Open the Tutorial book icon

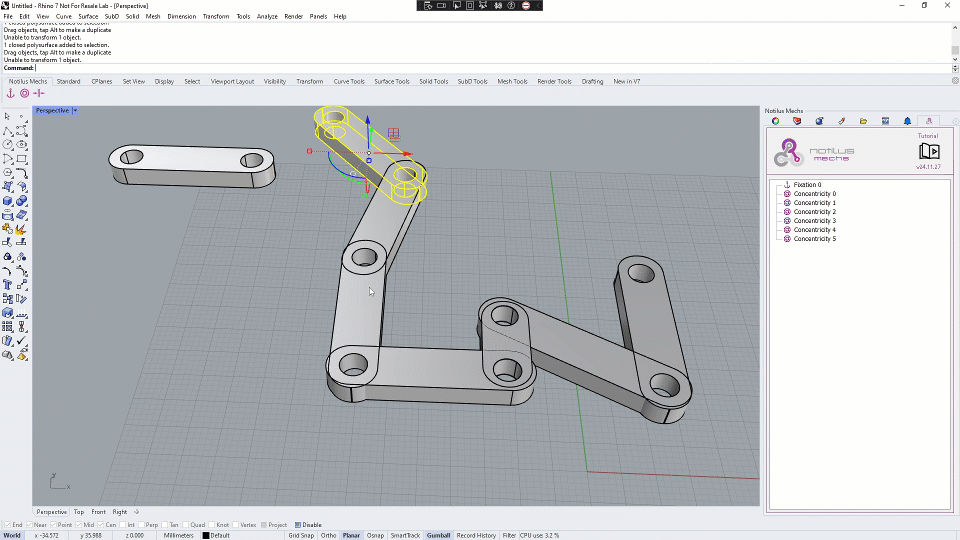tap(929, 151)
